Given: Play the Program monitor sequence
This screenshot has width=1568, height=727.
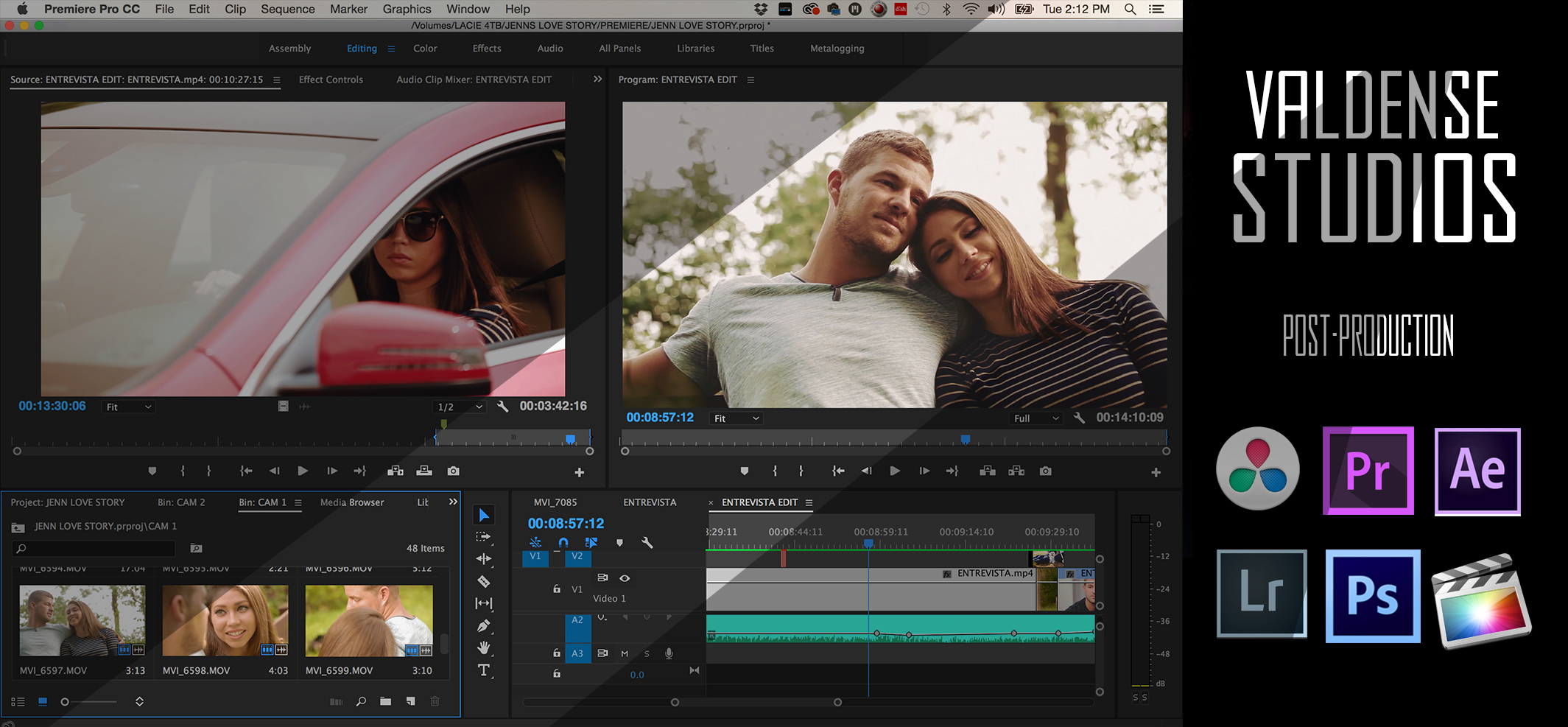Looking at the screenshot, I should (x=895, y=471).
